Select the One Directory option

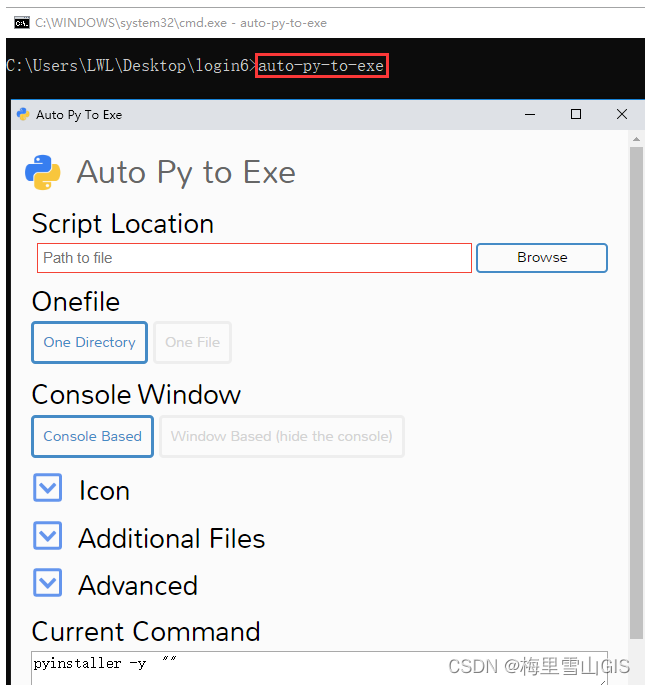(90, 342)
